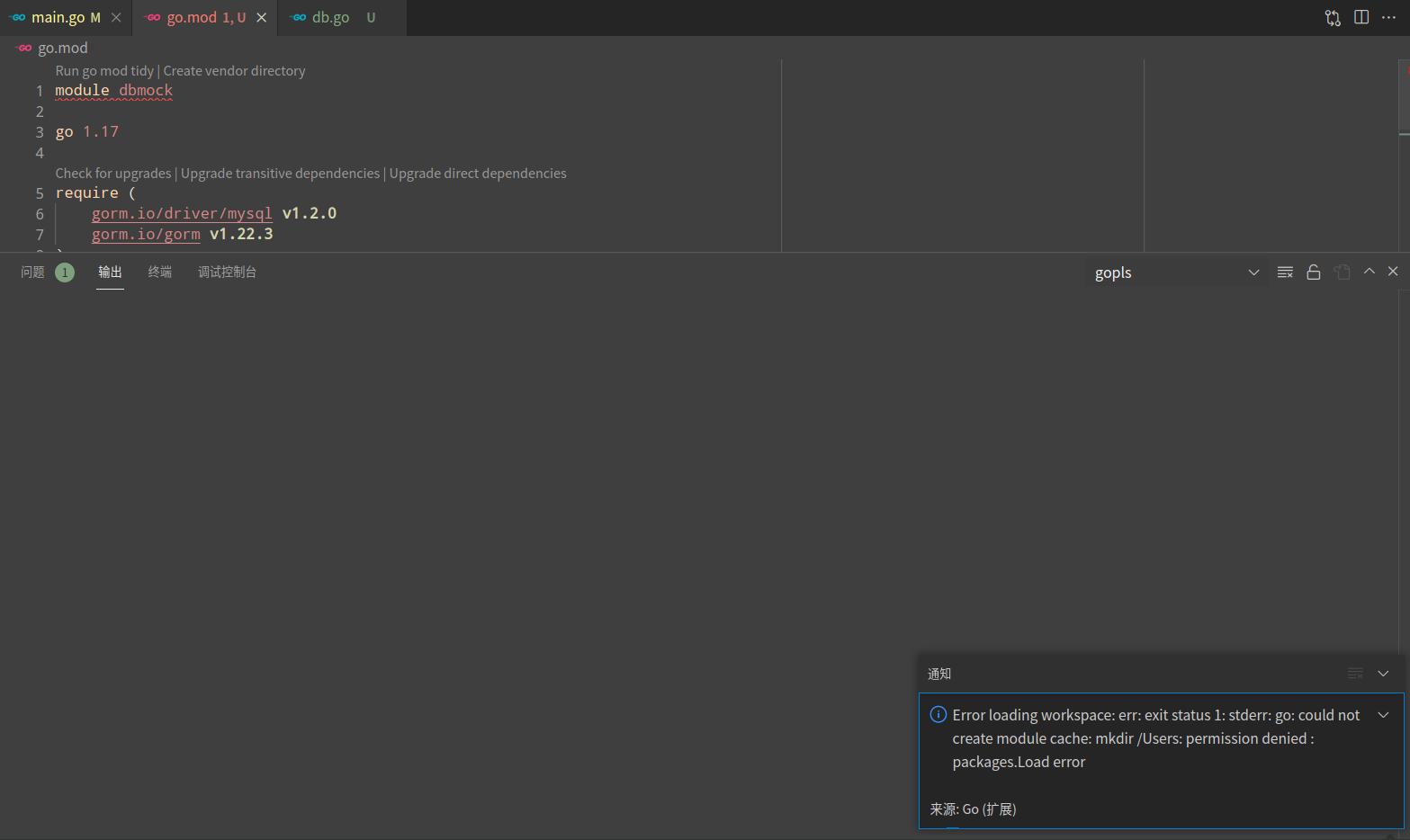
Task: Click the Go file icon on db.go tab
Action: [x=299, y=17]
